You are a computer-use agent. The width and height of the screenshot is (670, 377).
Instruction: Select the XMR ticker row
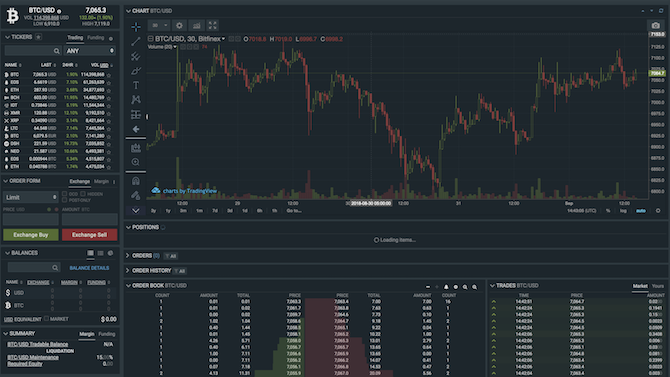(x=58, y=113)
